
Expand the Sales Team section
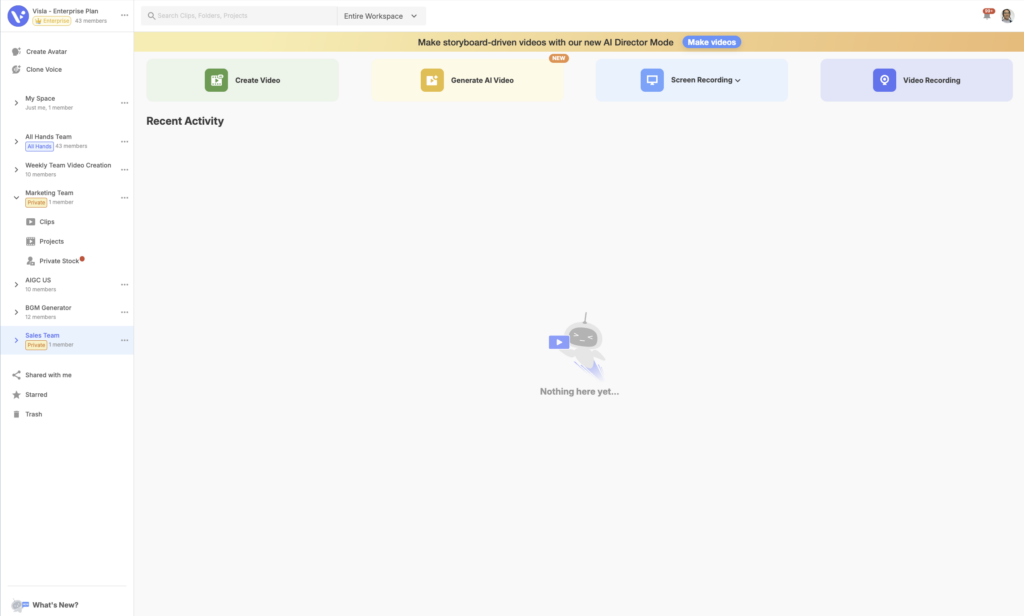(16, 340)
